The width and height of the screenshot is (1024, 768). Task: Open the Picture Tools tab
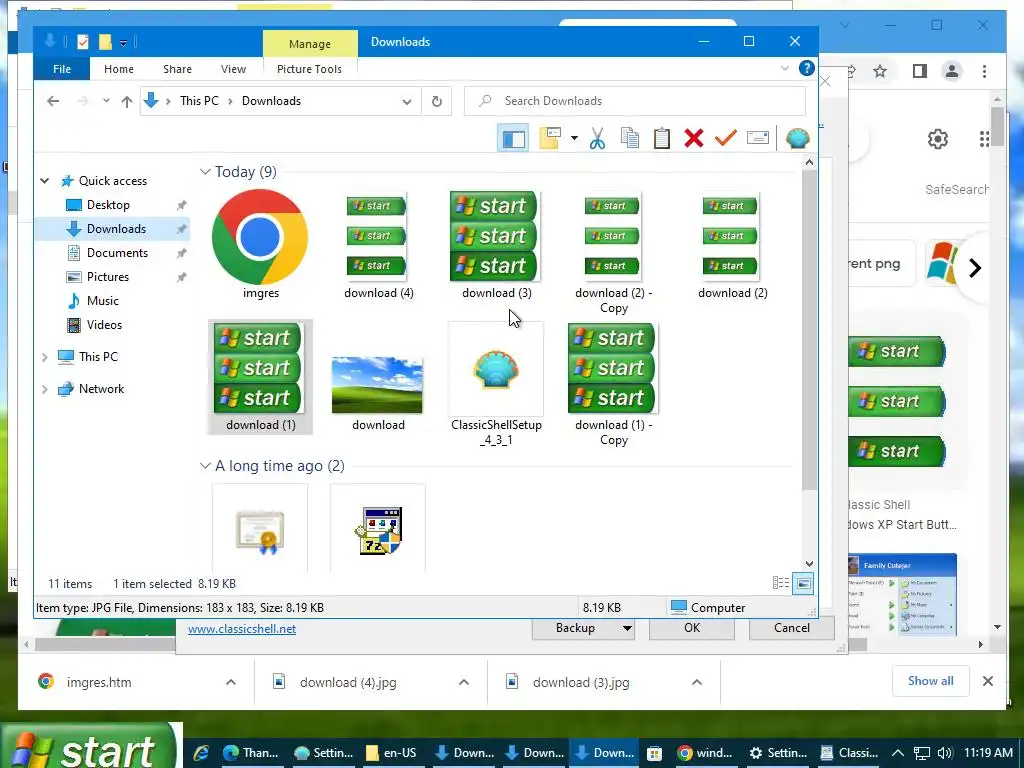coord(310,69)
